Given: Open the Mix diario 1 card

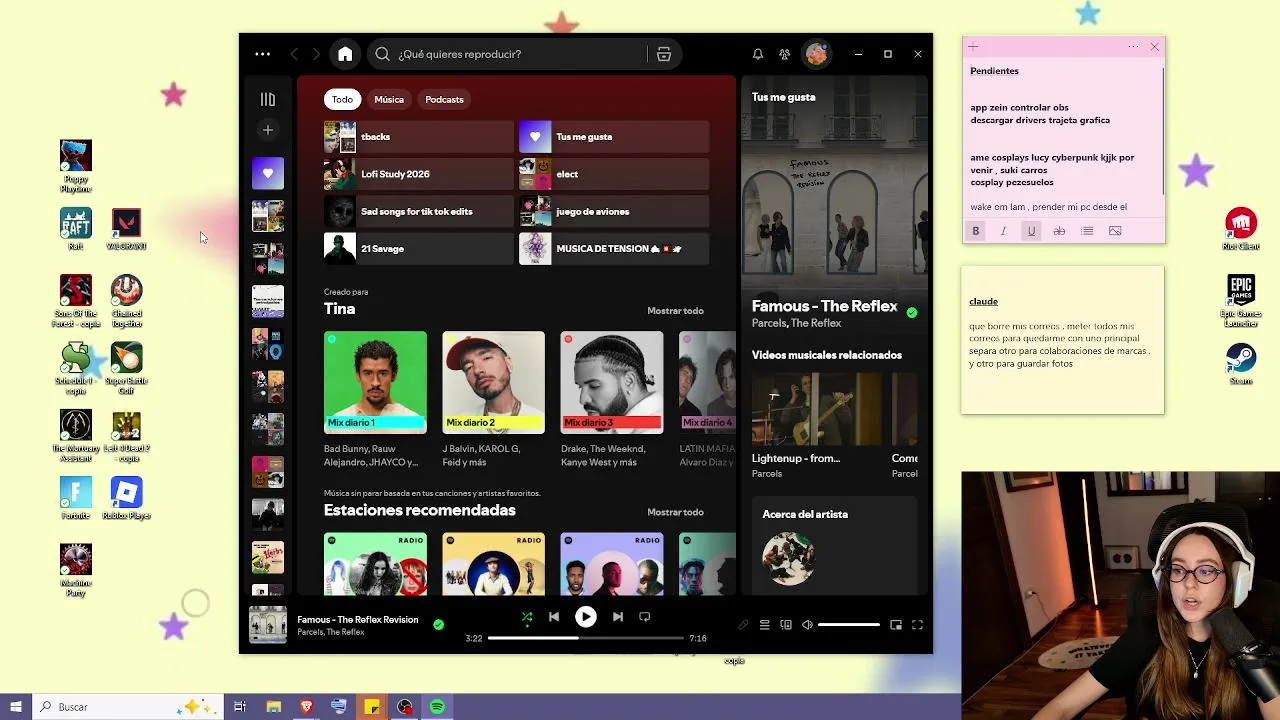Looking at the screenshot, I should (x=375, y=400).
